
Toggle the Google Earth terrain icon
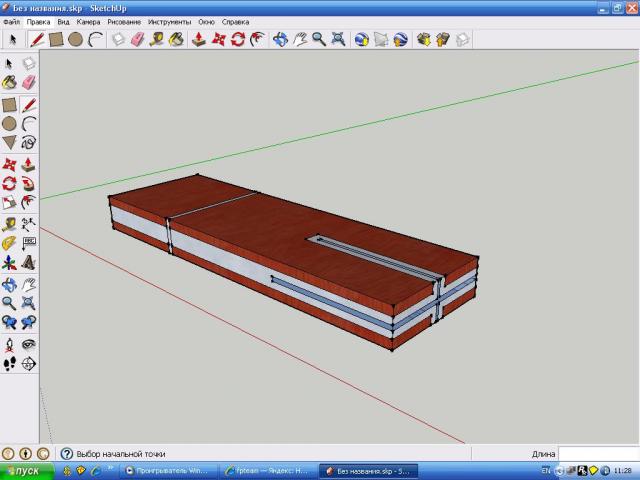tap(381, 40)
